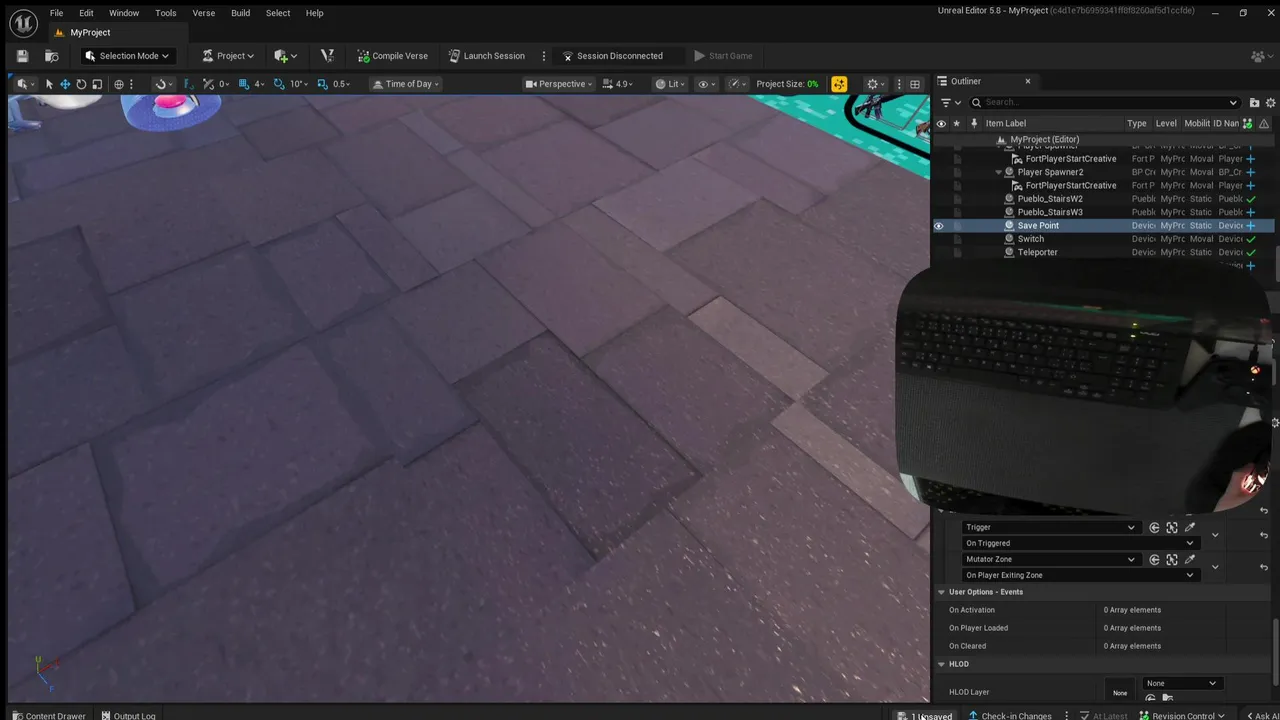Click eyedropper pick icon for Trigger row

[x=1190, y=528]
